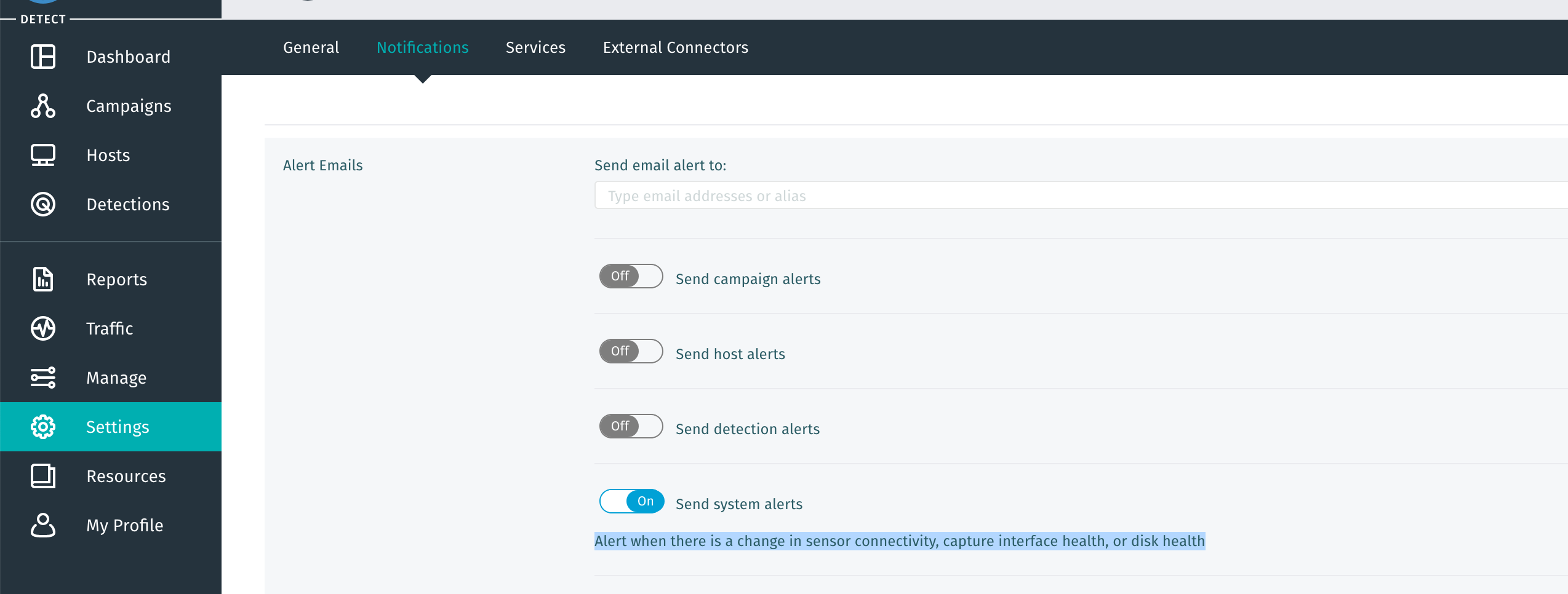Select the Detections target icon
Viewport: 1568px width, 594px height.
[43, 204]
